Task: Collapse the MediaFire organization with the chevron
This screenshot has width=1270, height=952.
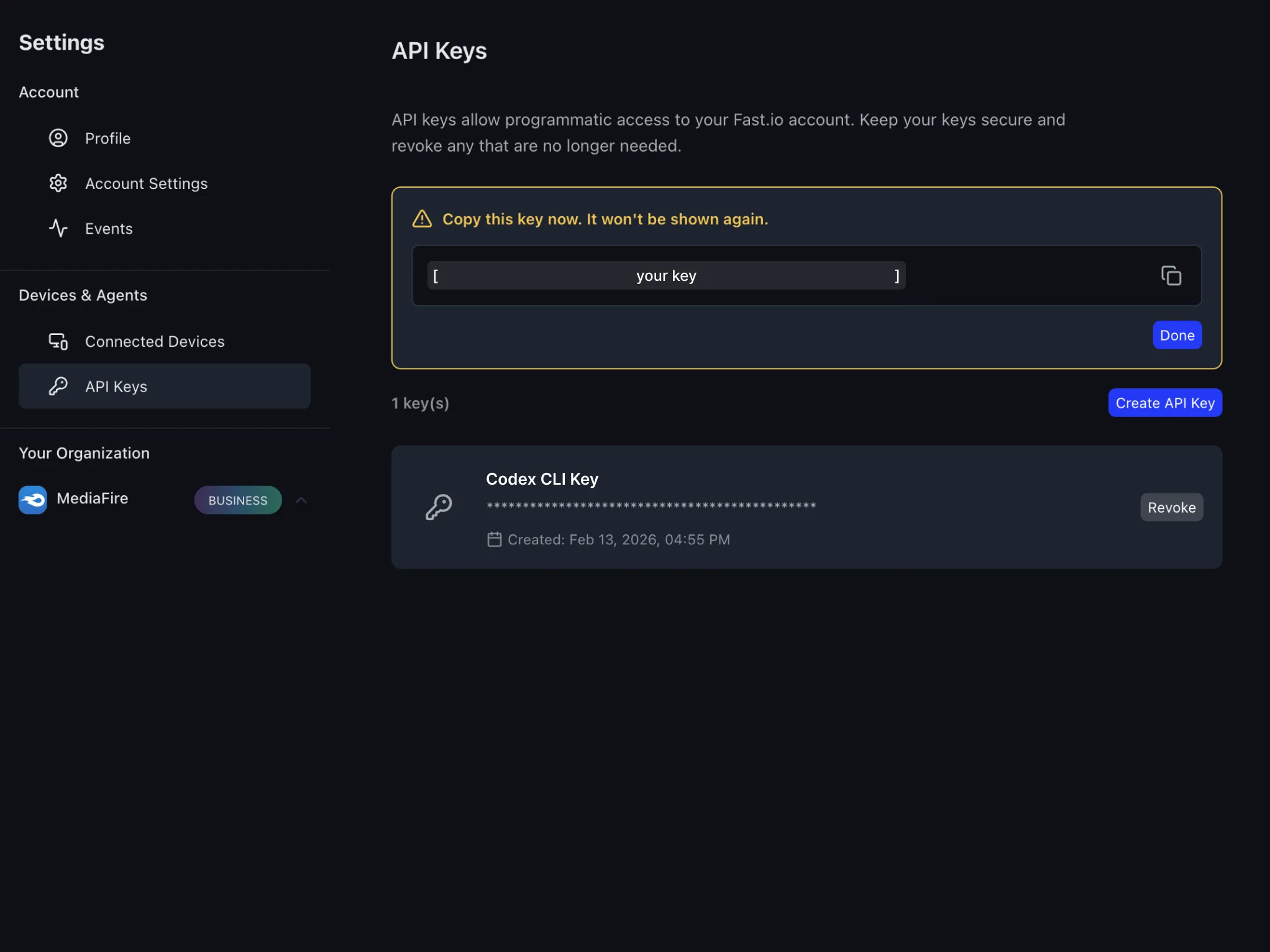Action: pyautogui.click(x=301, y=500)
